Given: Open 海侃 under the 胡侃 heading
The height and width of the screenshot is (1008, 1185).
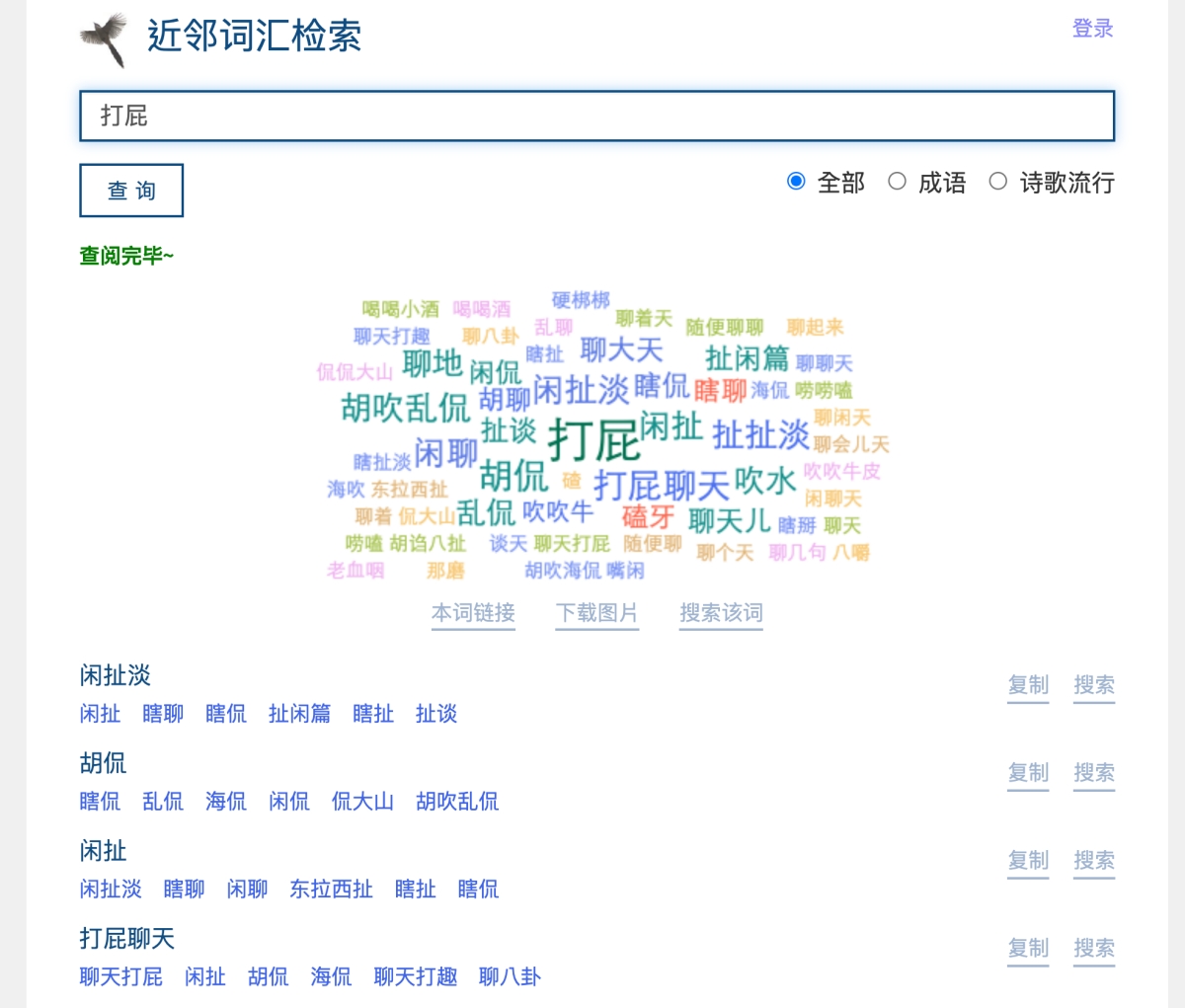Looking at the screenshot, I should (x=226, y=802).
